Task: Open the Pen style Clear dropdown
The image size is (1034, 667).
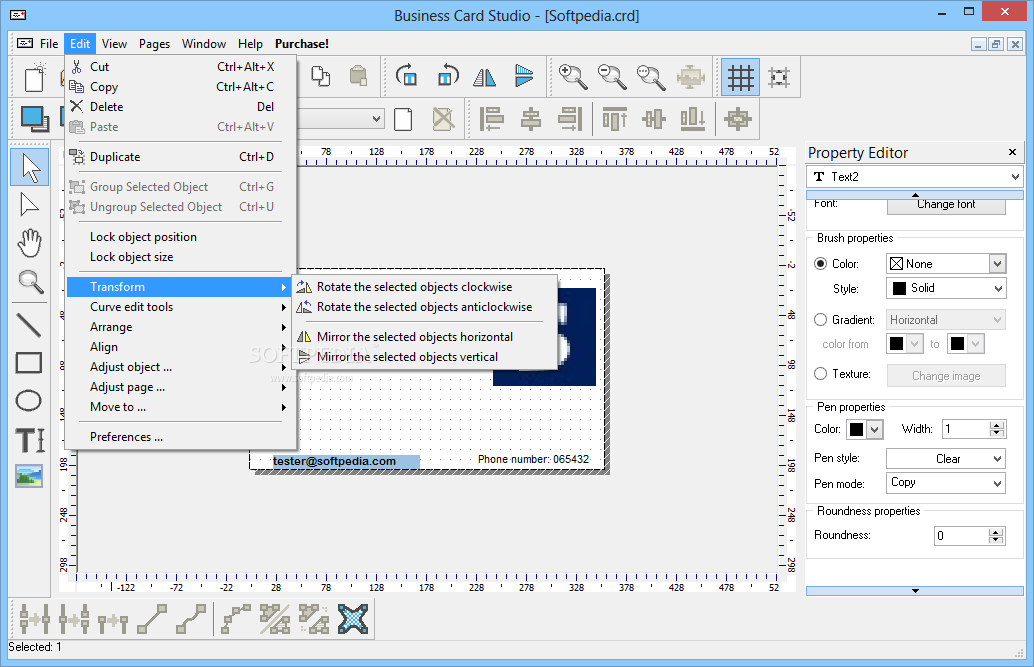Action: point(946,459)
